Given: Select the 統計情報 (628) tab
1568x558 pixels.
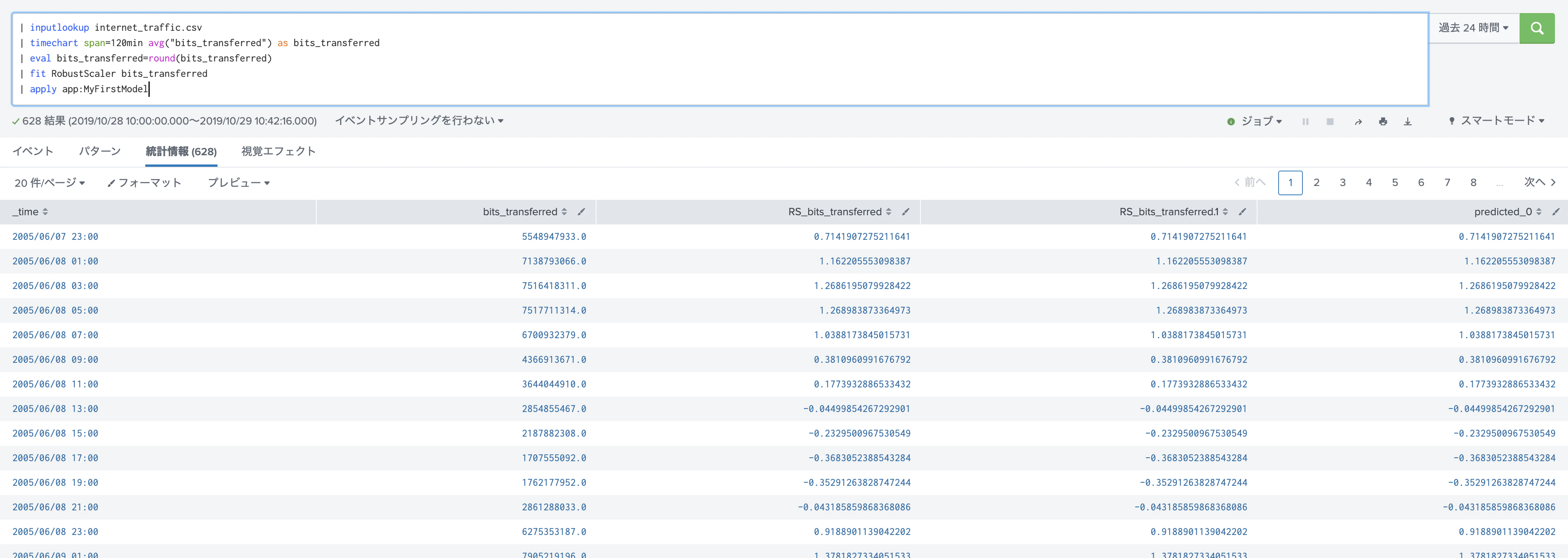Looking at the screenshot, I should pos(181,151).
